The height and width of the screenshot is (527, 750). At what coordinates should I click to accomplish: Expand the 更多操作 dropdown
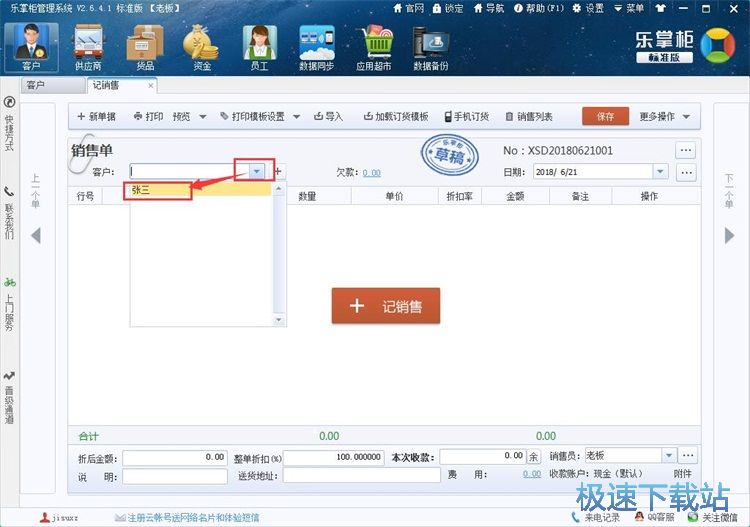[665, 116]
